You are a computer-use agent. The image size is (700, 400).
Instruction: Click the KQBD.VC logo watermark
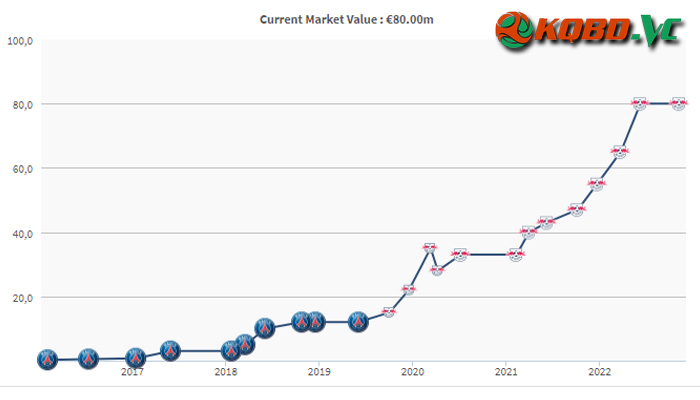point(589,31)
